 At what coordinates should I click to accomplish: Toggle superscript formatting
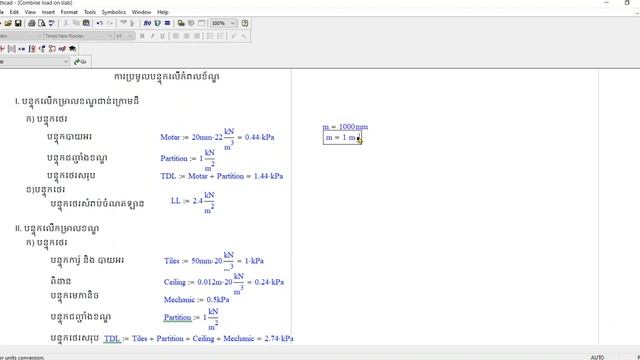tap(234, 36)
